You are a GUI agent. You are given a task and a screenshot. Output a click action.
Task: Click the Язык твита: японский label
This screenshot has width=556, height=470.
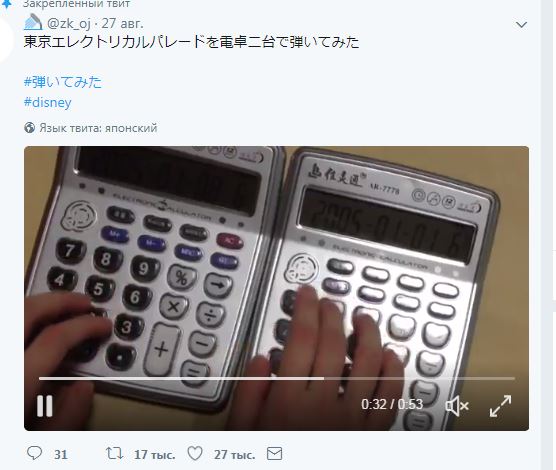tap(98, 128)
